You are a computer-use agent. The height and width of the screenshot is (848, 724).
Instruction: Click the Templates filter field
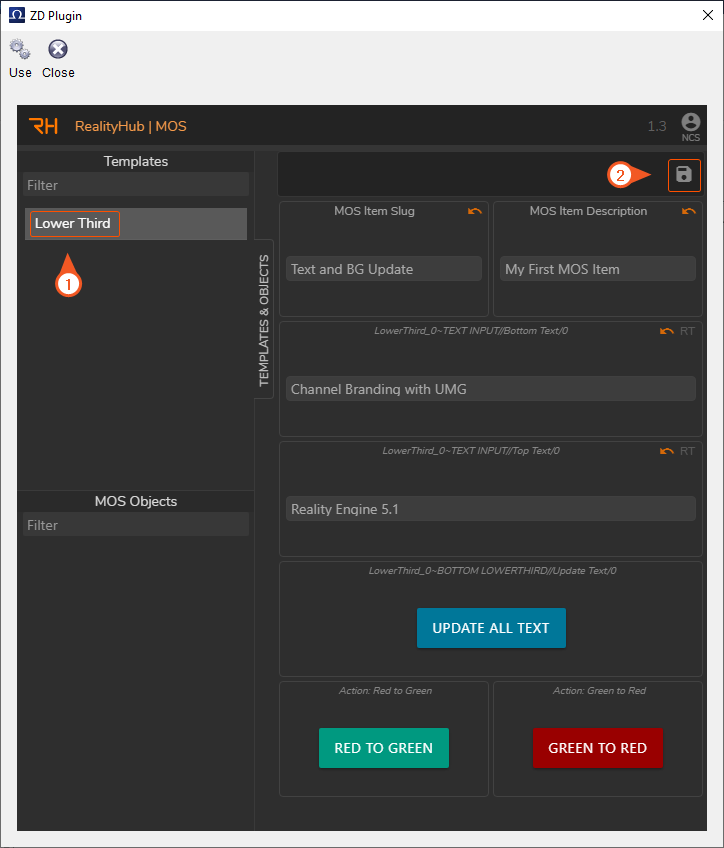point(136,185)
